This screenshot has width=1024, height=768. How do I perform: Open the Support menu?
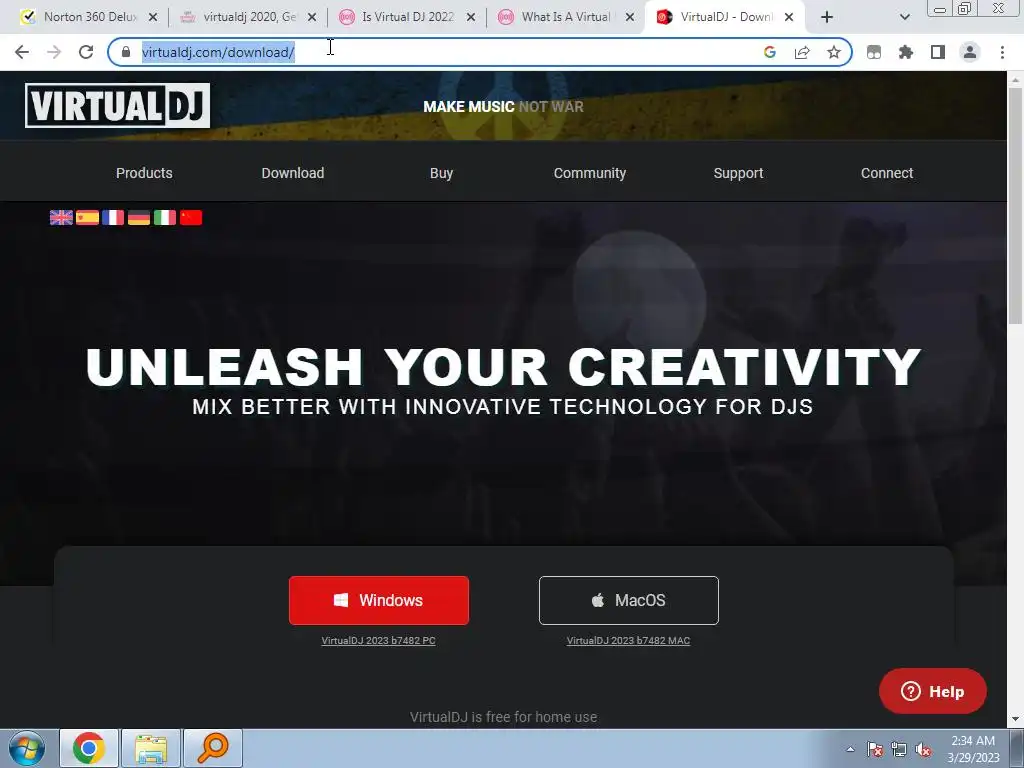(738, 173)
